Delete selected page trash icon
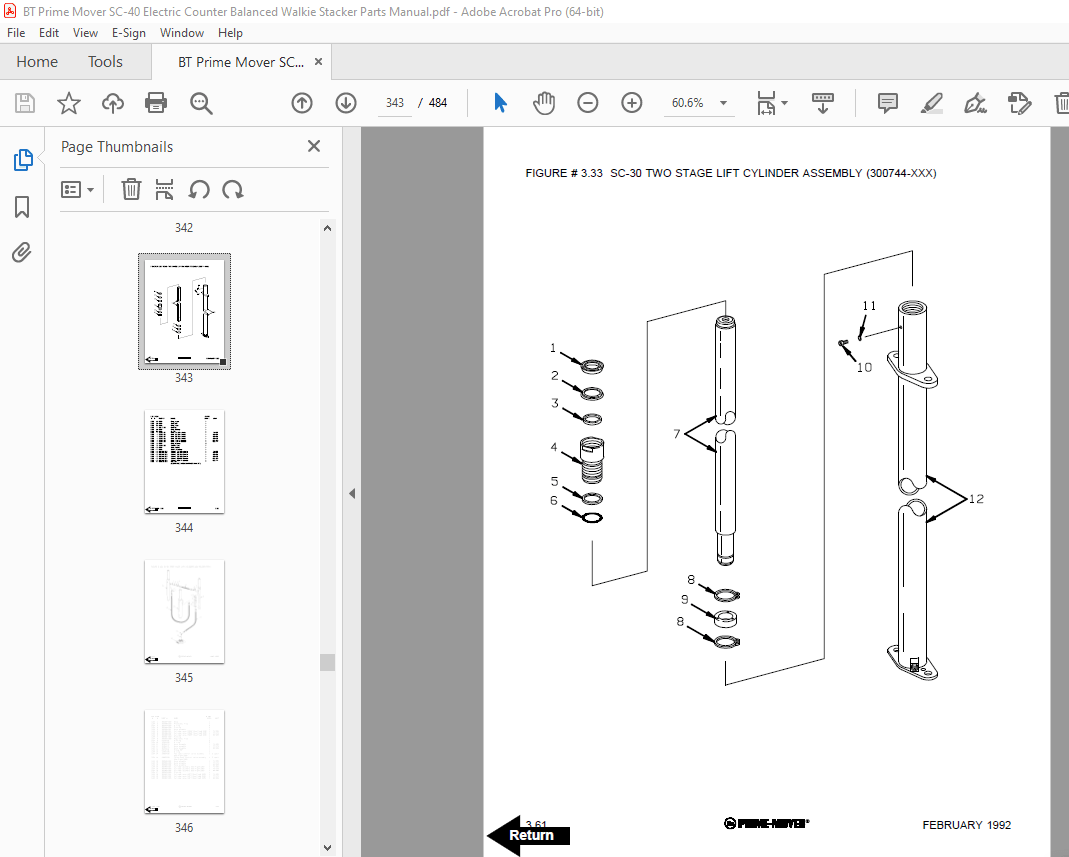This screenshot has width=1069, height=857. (131, 189)
